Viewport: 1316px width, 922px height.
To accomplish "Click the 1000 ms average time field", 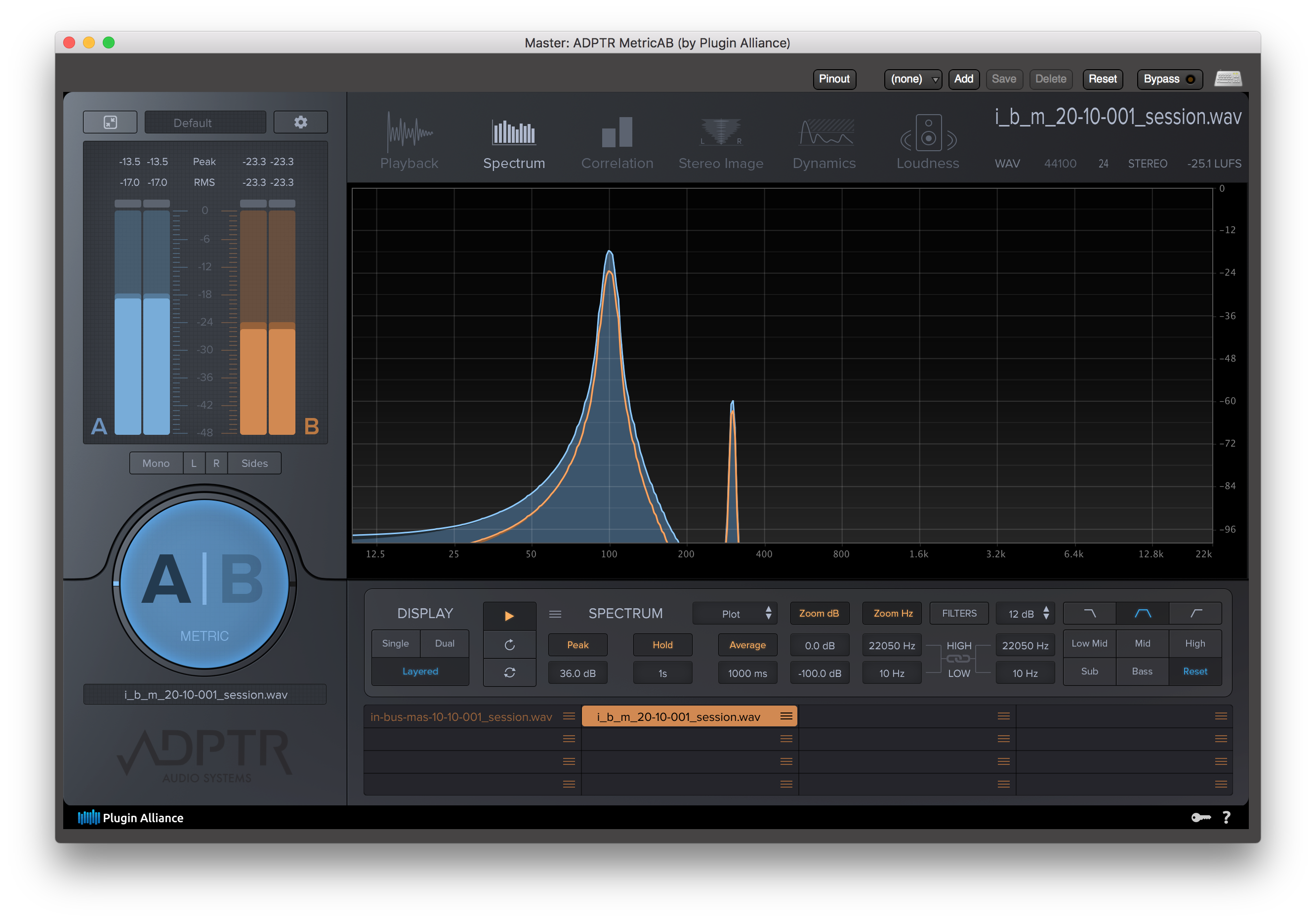I will click(x=747, y=673).
